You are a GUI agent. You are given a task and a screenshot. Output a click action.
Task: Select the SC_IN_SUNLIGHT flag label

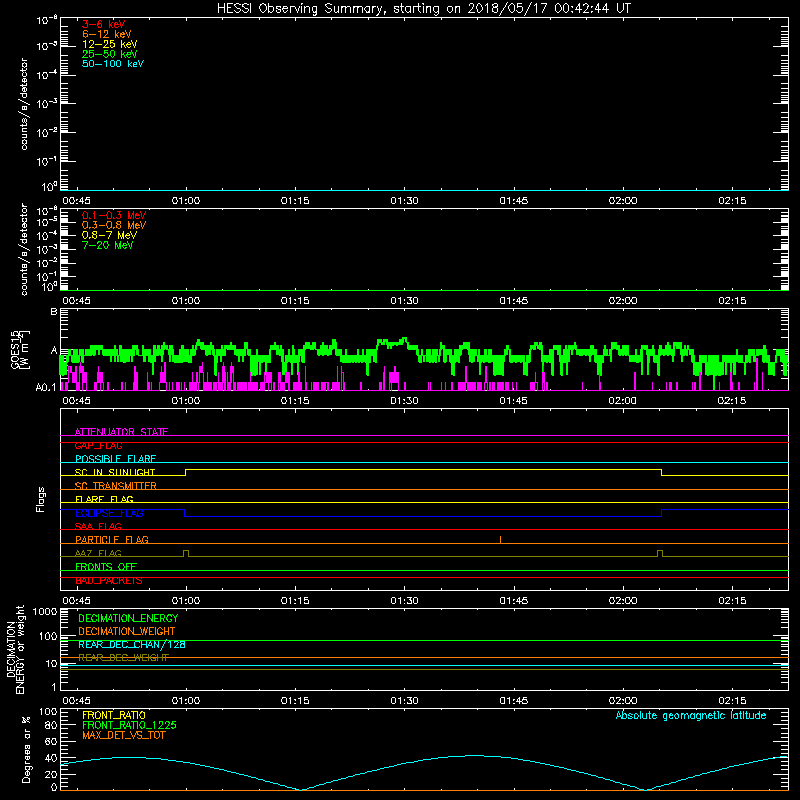(114, 472)
